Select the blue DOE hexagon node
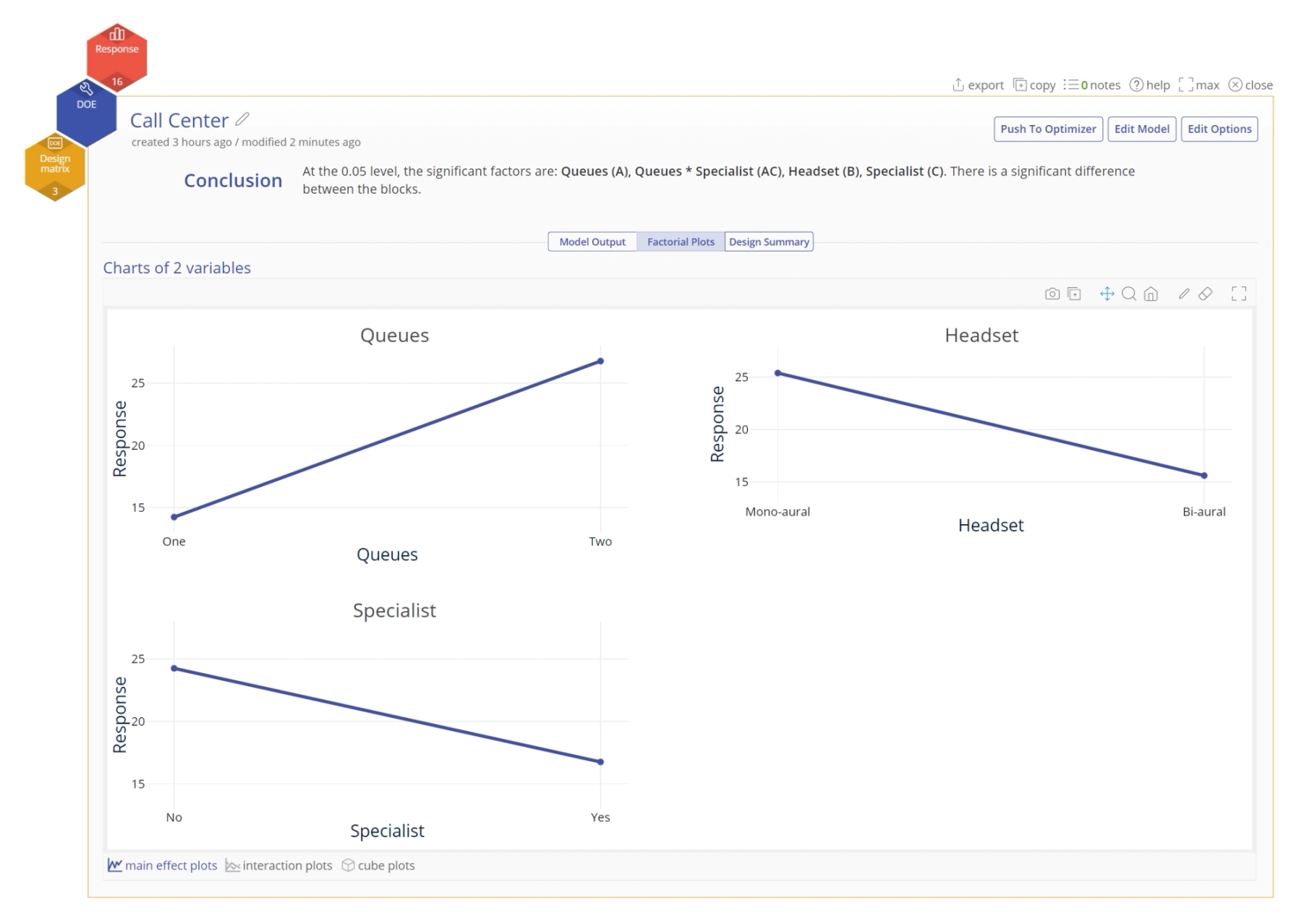 86,114
